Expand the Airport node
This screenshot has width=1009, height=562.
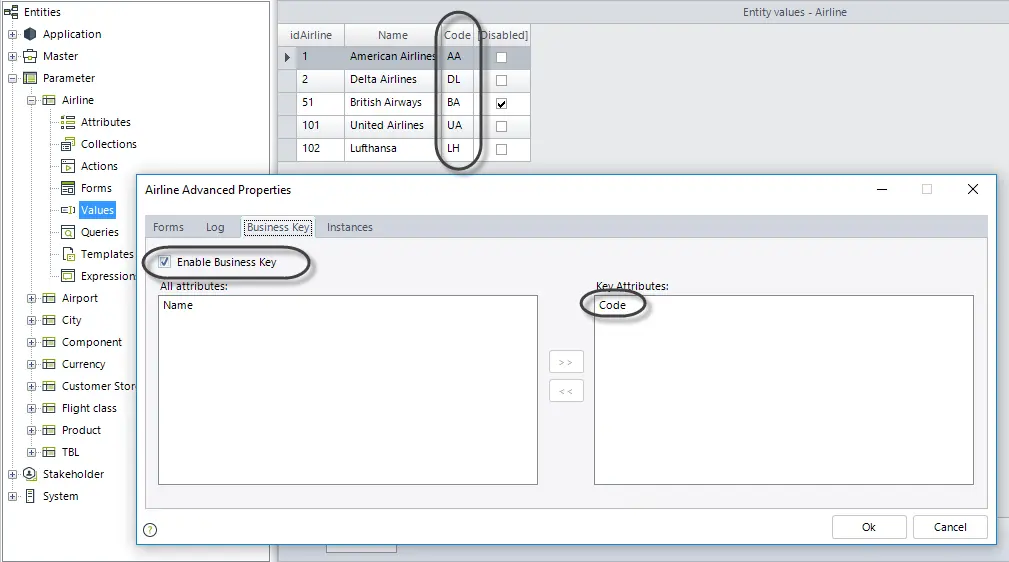click(31, 298)
